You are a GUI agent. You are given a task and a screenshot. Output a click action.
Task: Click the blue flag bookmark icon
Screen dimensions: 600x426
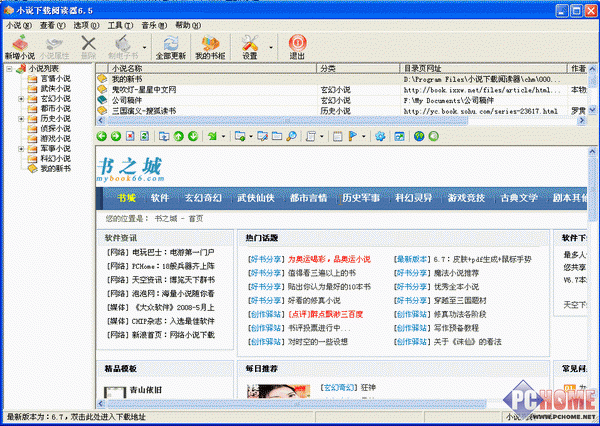[x=353, y=136]
